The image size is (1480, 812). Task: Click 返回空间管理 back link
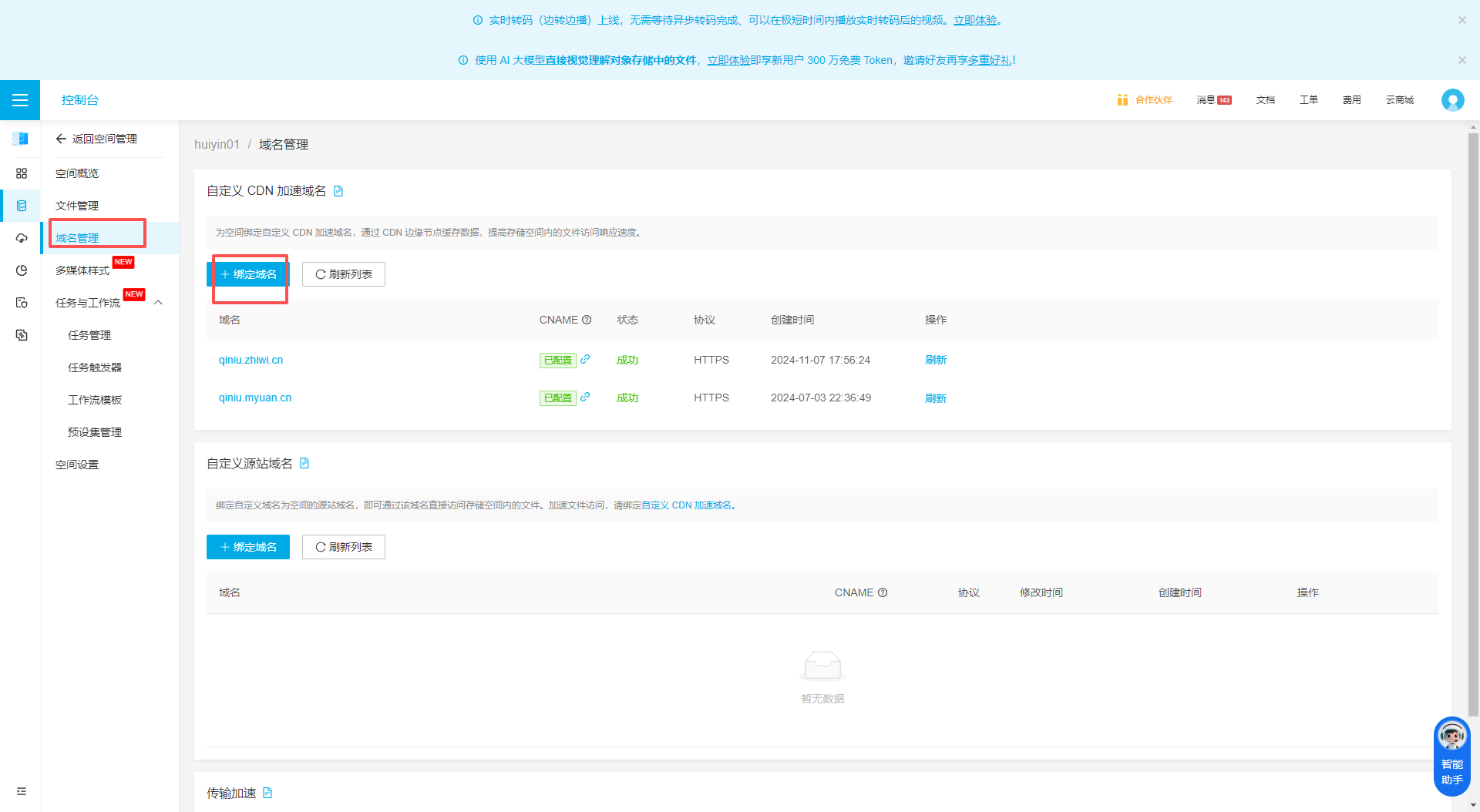[x=96, y=139]
